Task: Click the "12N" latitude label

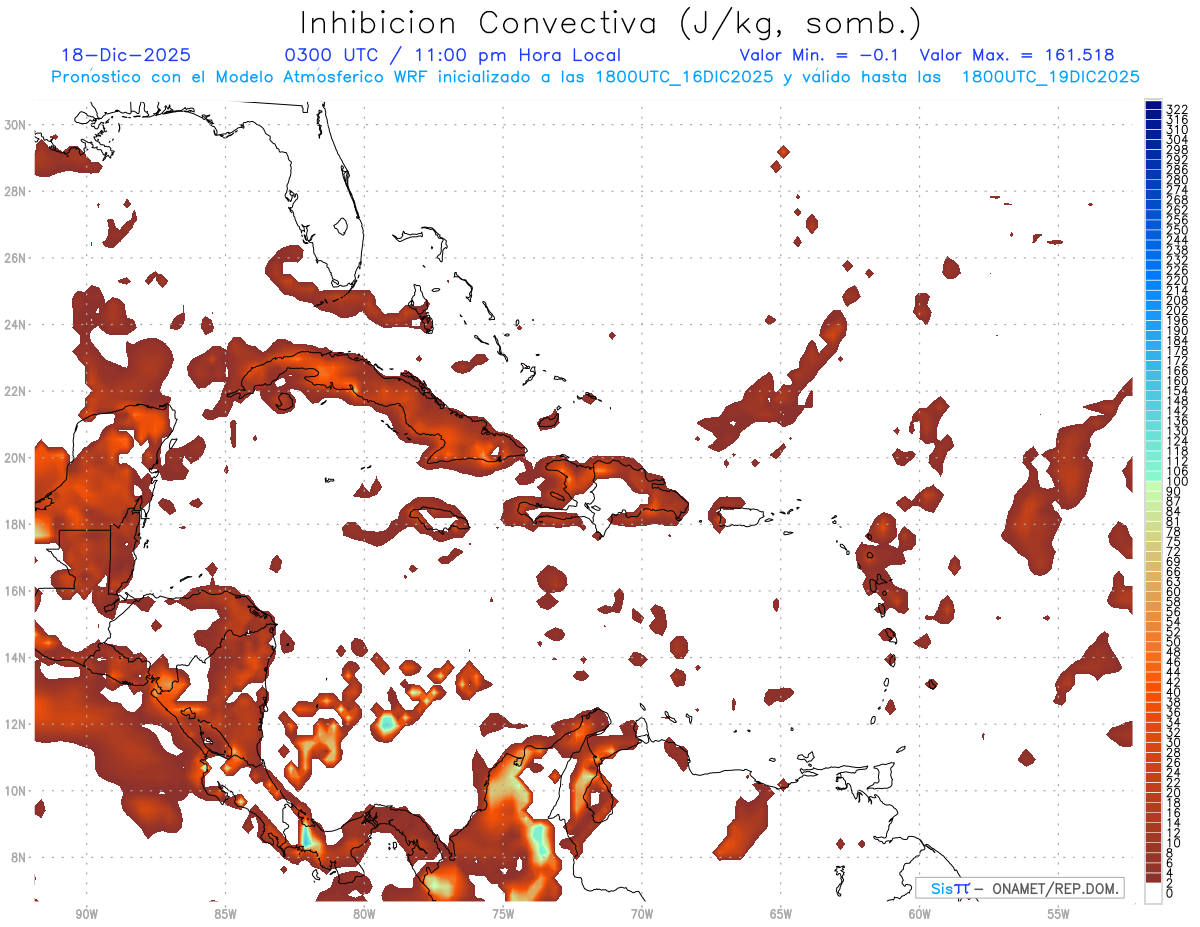Action: (17, 724)
